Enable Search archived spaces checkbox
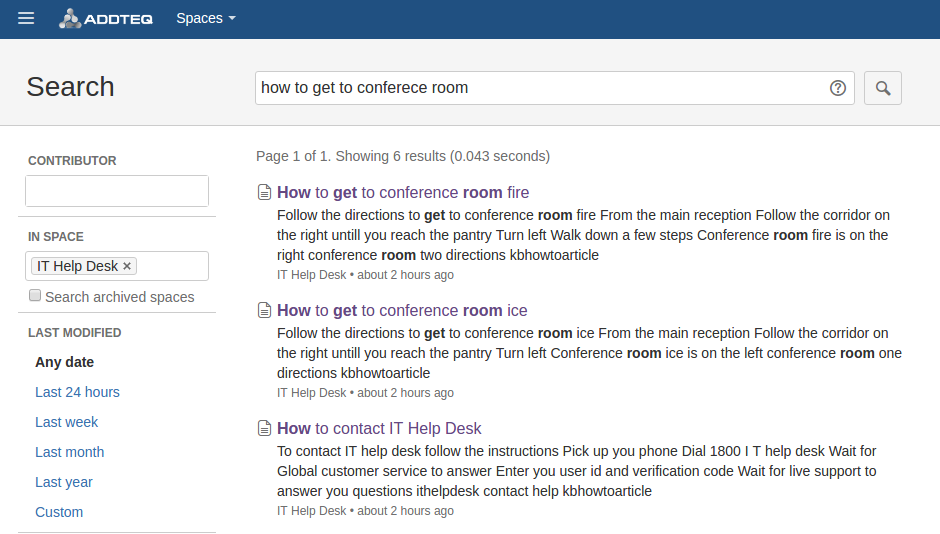The width and height of the screenshot is (940, 534). (x=35, y=296)
